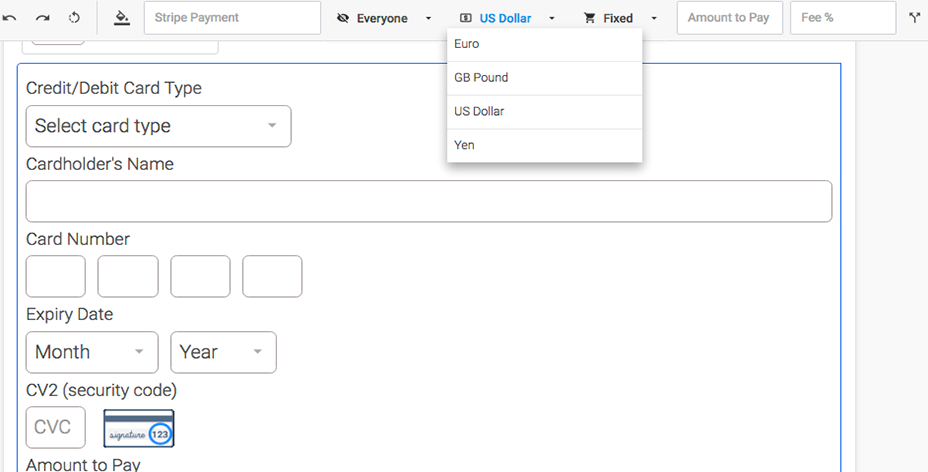Click the reset rotate icon
928x472 pixels.
75,18
